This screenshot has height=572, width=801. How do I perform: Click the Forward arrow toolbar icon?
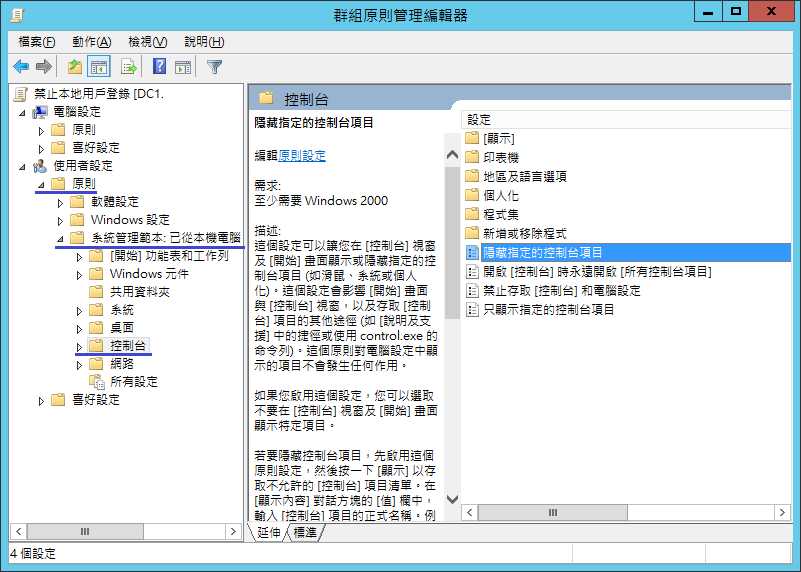pyautogui.click(x=44, y=66)
